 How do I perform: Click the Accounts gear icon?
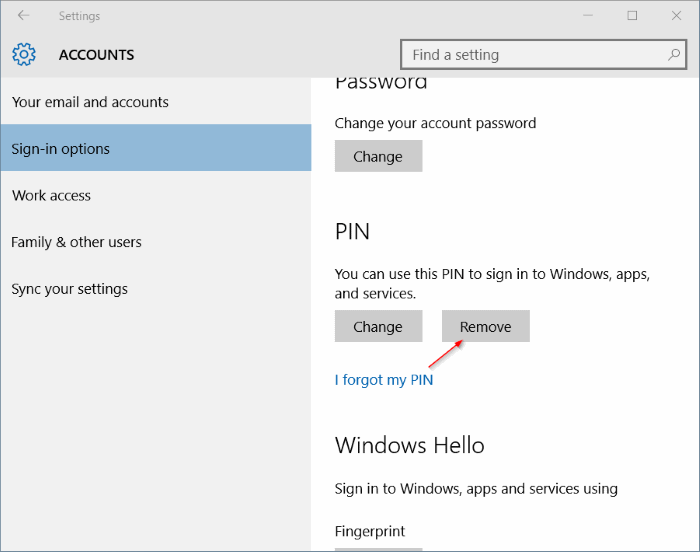(24, 55)
